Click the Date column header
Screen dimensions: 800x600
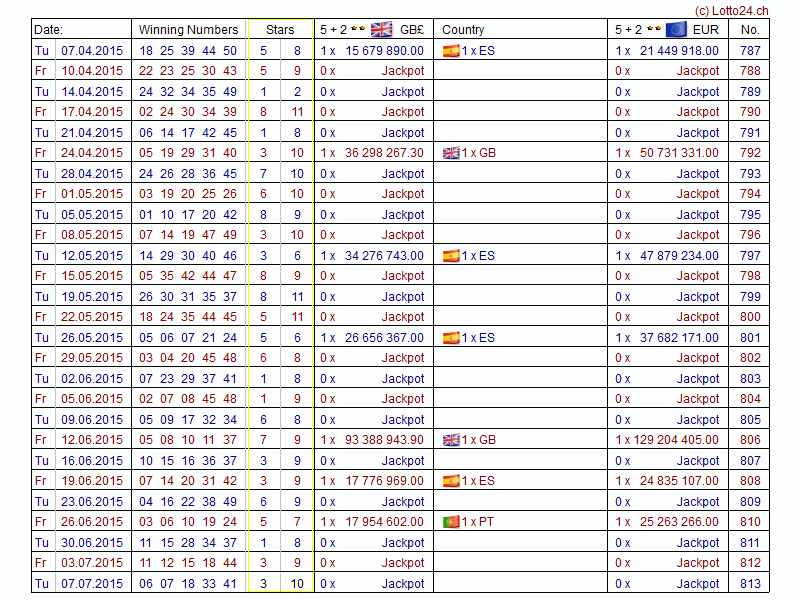point(49,30)
